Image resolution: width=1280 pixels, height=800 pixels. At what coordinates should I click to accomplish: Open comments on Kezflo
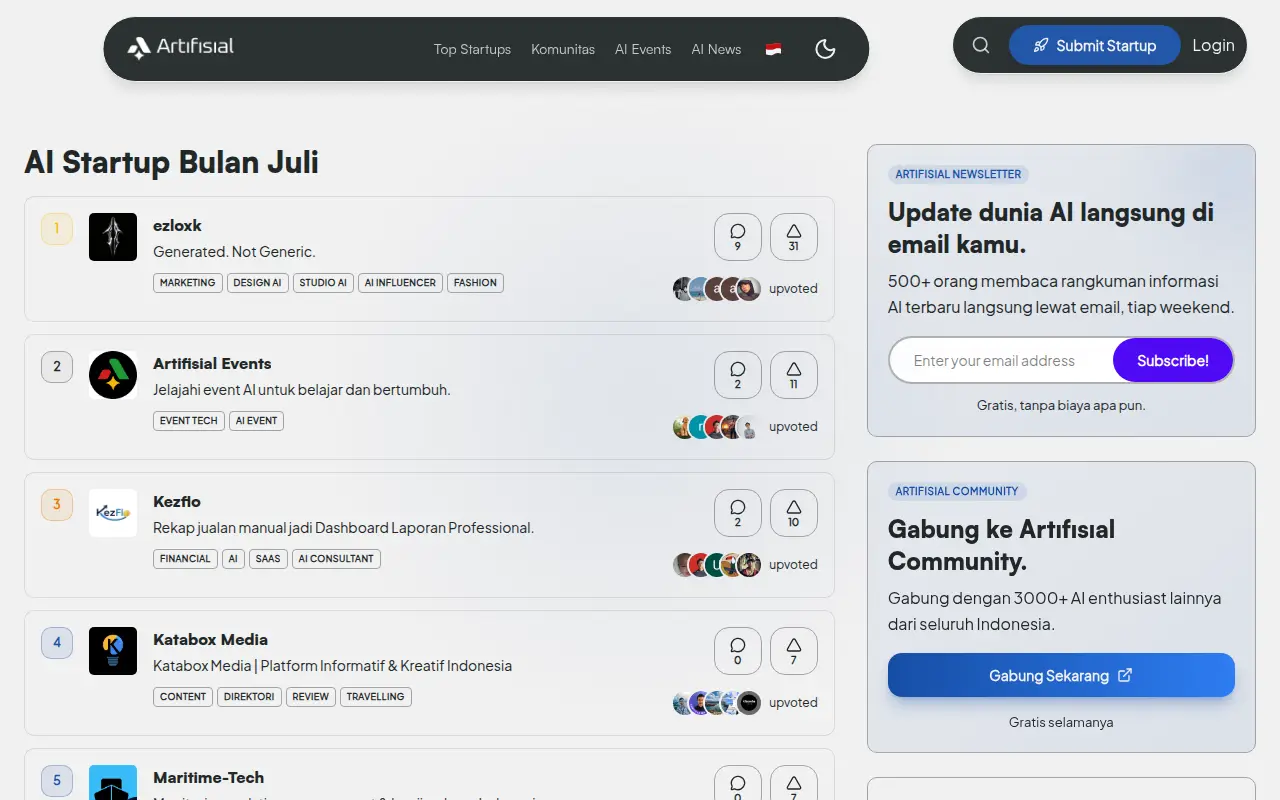pos(738,513)
